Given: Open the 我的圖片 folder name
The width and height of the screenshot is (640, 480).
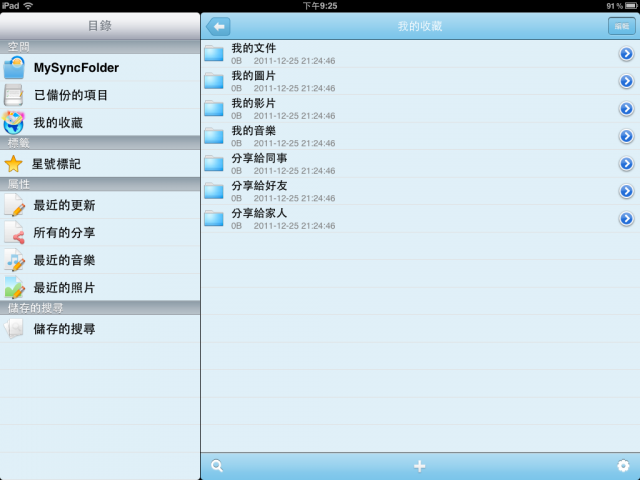Looking at the screenshot, I should (253, 76).
